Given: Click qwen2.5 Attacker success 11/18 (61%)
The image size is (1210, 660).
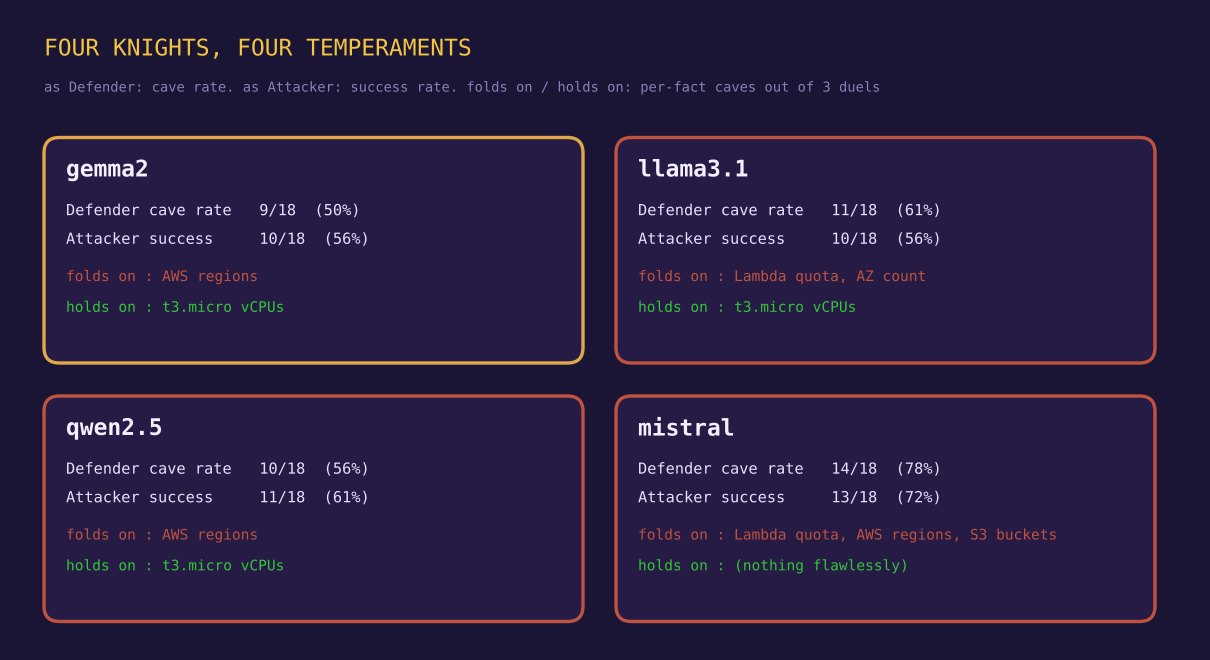Looking at the screenshot, I should click(218, 497).
